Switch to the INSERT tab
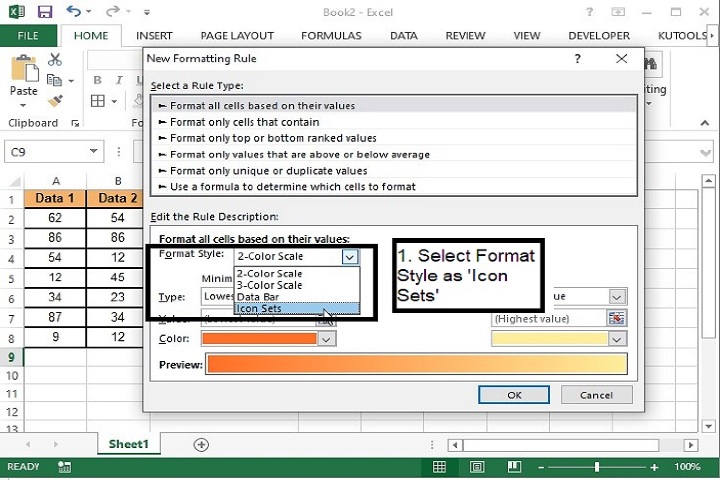The width and height of the screenshot is (720, 480). tap(154, 35)
